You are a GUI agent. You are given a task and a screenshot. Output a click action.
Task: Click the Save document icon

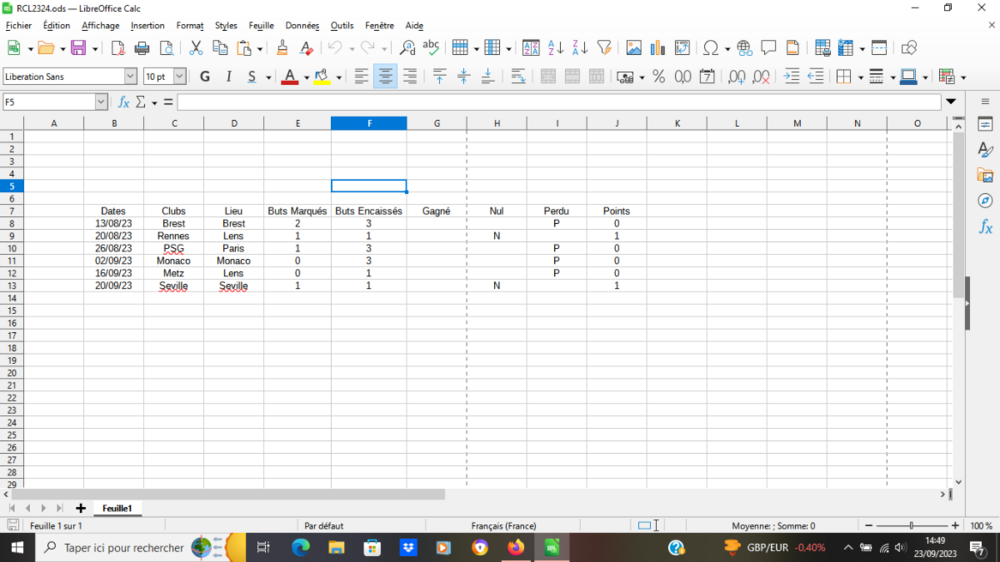[77, 48]
